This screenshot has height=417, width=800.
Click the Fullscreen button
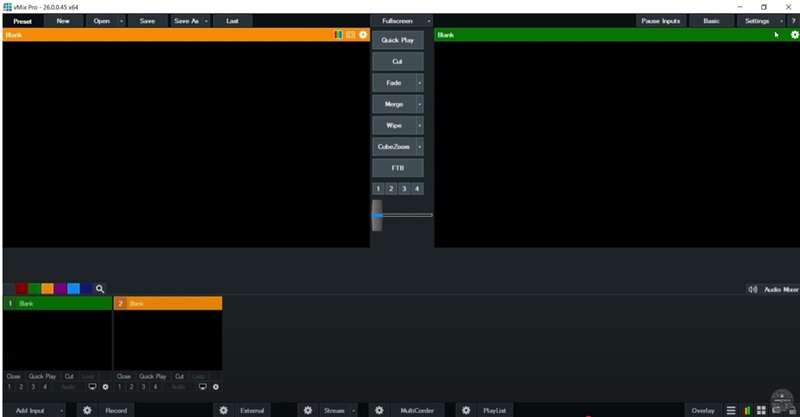pyautogui.click(x=397, y=21)
